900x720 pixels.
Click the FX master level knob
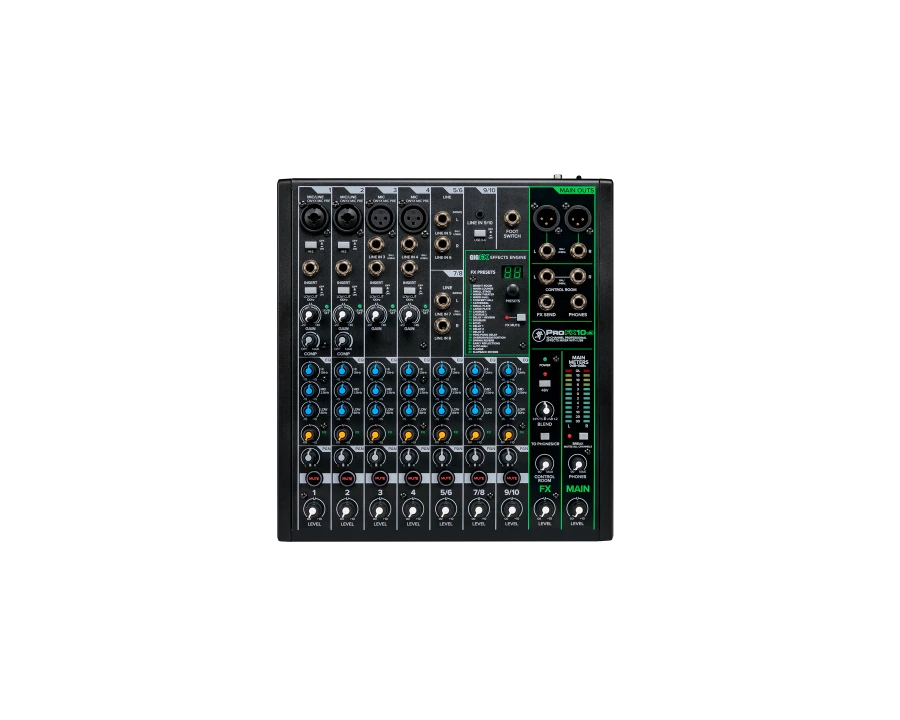click(545, 510)
